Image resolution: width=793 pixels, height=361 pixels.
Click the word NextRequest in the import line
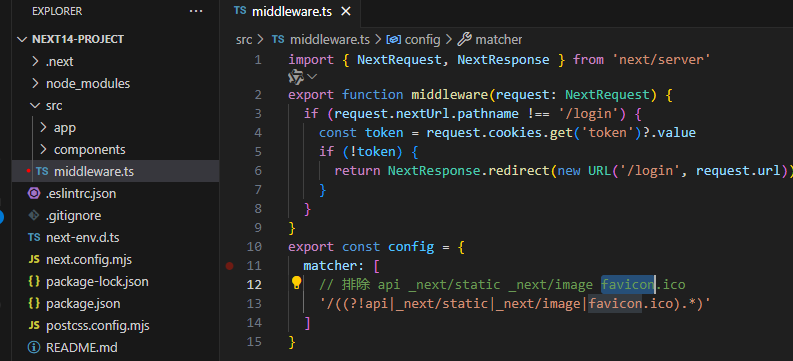tap(399, 60)
